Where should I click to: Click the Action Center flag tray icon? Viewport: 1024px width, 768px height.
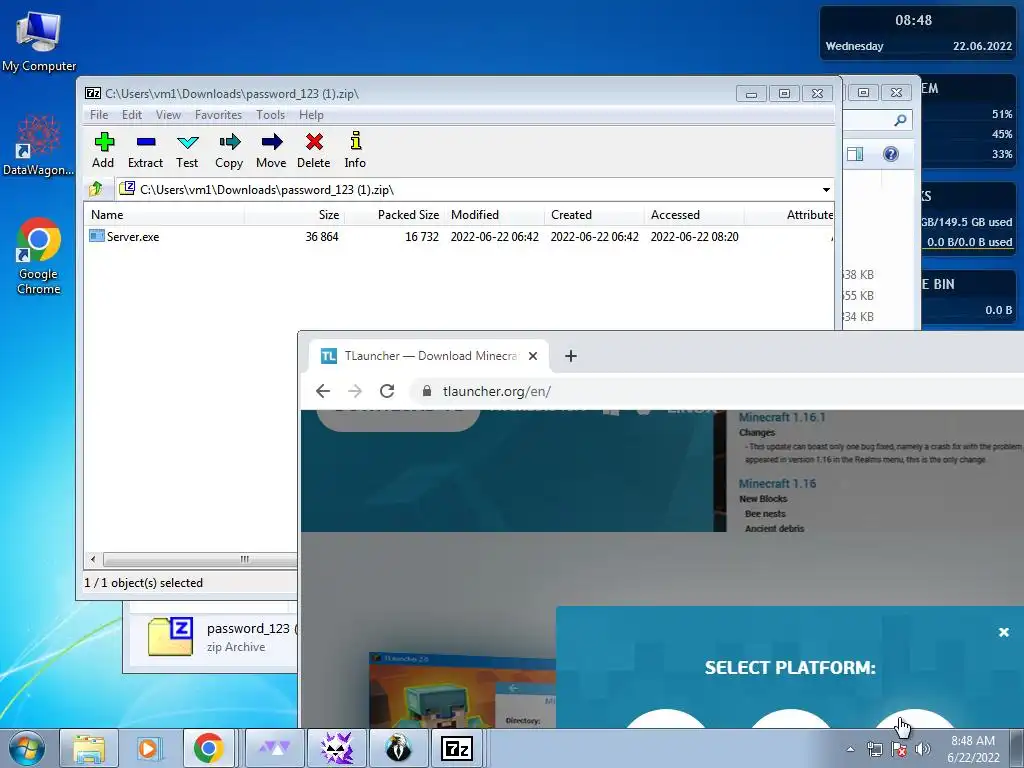[x=899, y=749]
